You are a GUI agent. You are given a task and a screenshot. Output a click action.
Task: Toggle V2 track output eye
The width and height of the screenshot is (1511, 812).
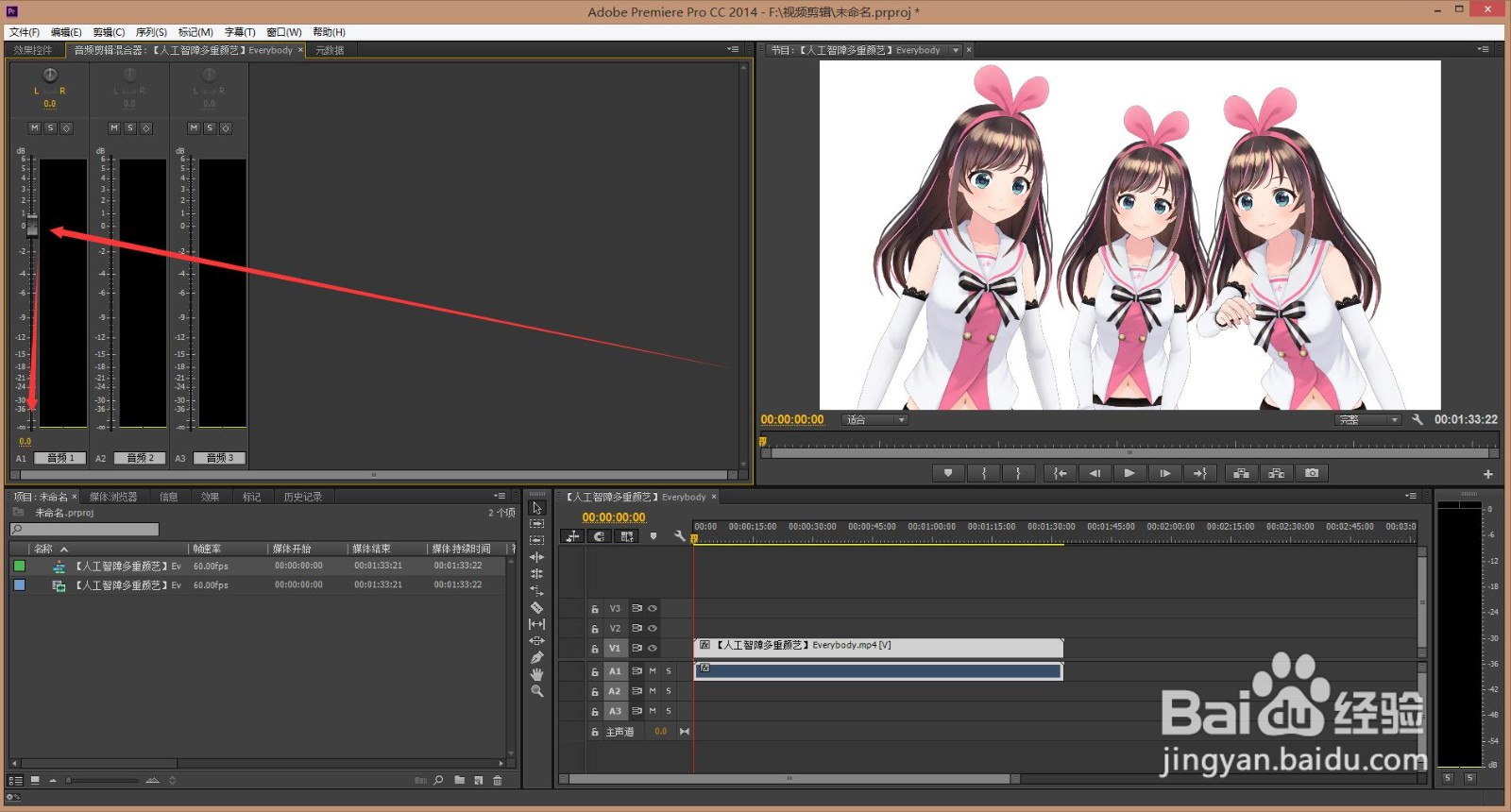pyautogui.click(x=653, y=628)
